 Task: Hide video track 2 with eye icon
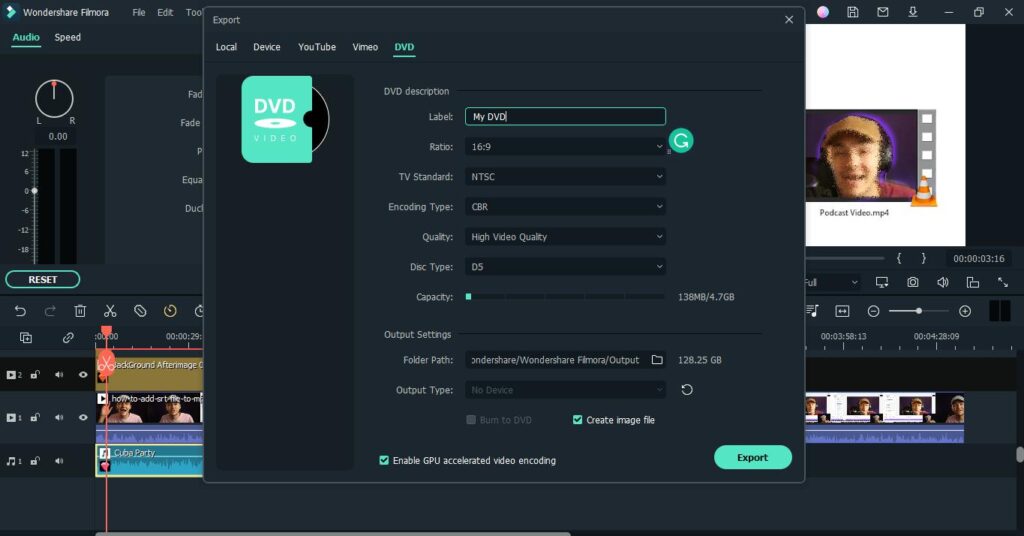pos(83,375)
